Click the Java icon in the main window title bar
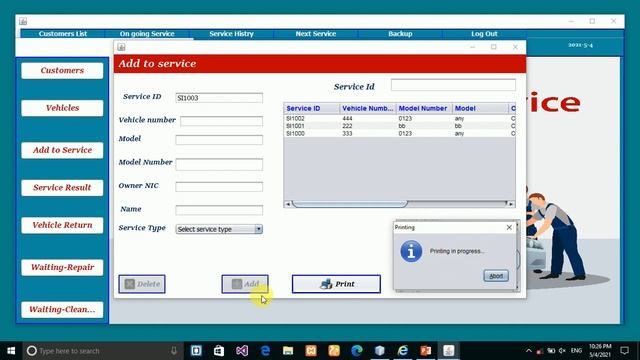Screen dimensions: 640x360 pos(23,21)
